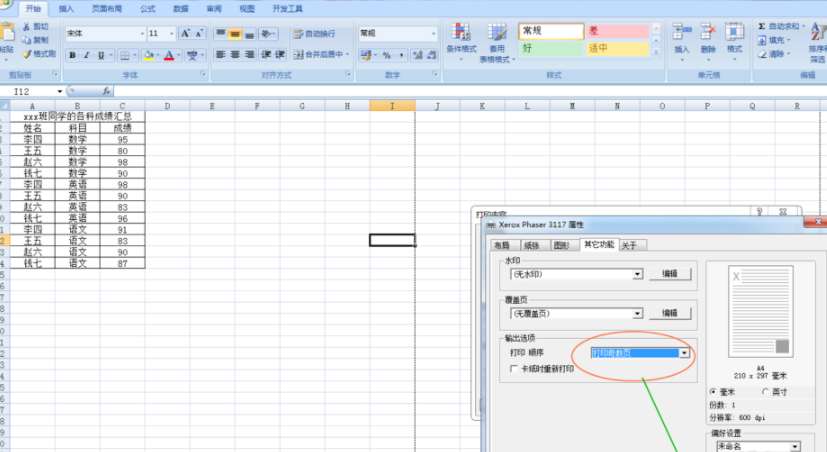
Task: Click the red Font Color swatch
Action: (x=169, y=55)
